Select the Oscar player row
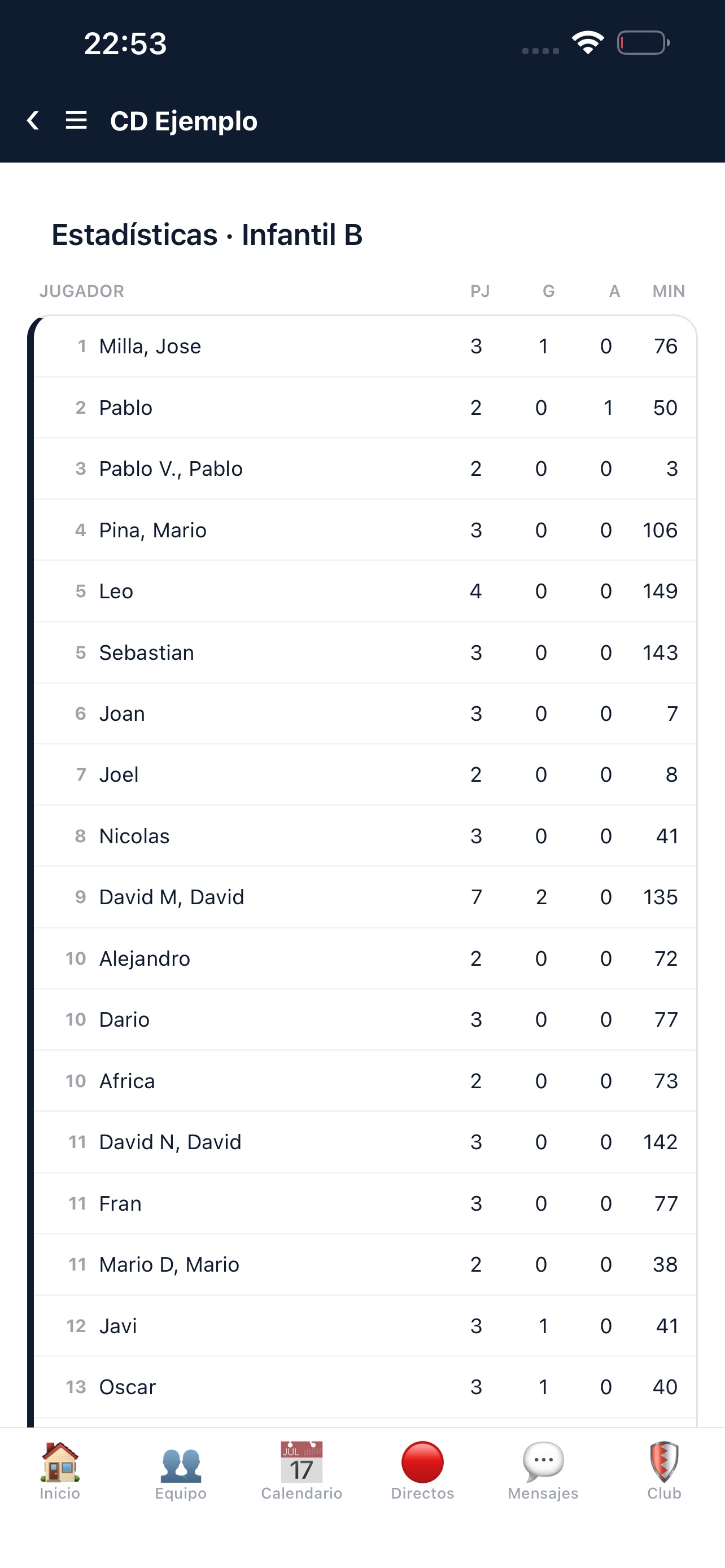Screen dimensions: 725x1568 tap(365, 1387)
